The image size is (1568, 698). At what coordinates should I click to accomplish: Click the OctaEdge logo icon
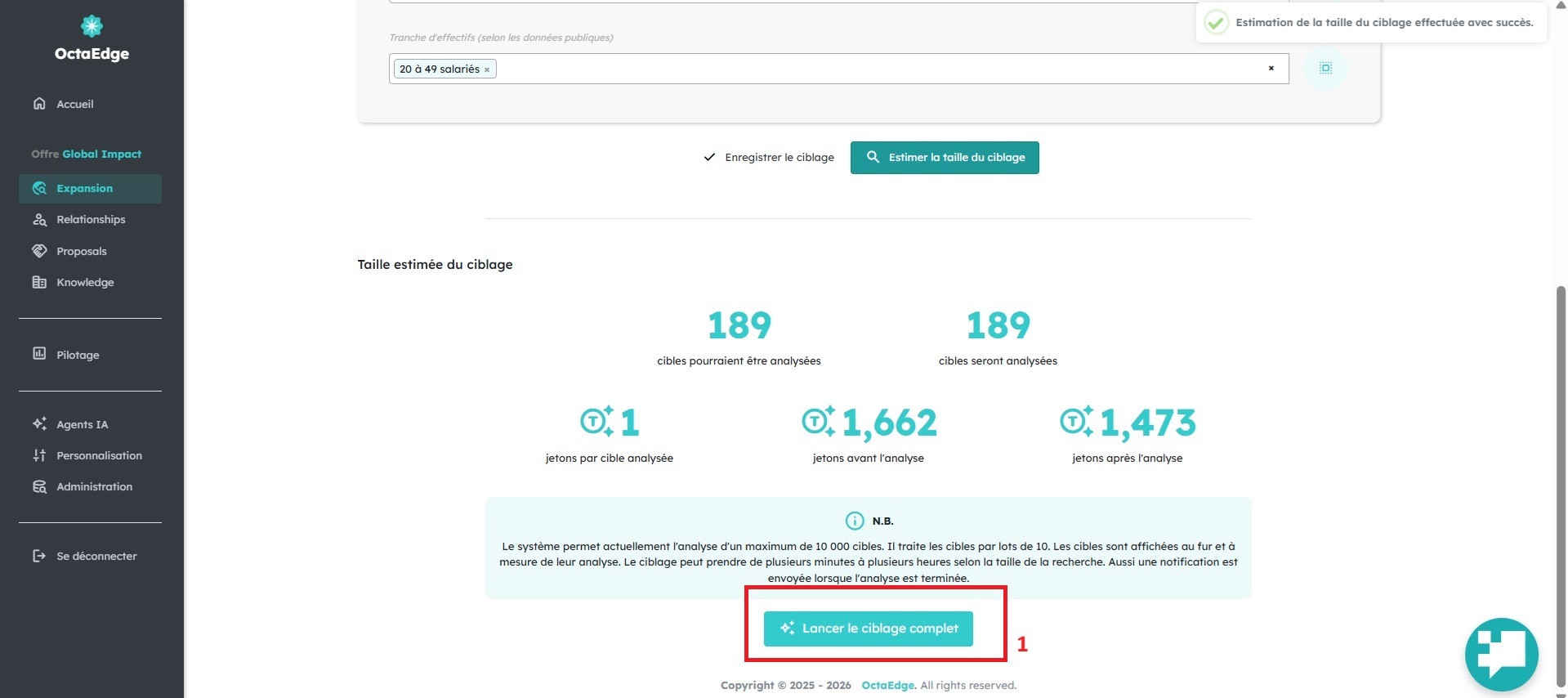pos(92,26)
